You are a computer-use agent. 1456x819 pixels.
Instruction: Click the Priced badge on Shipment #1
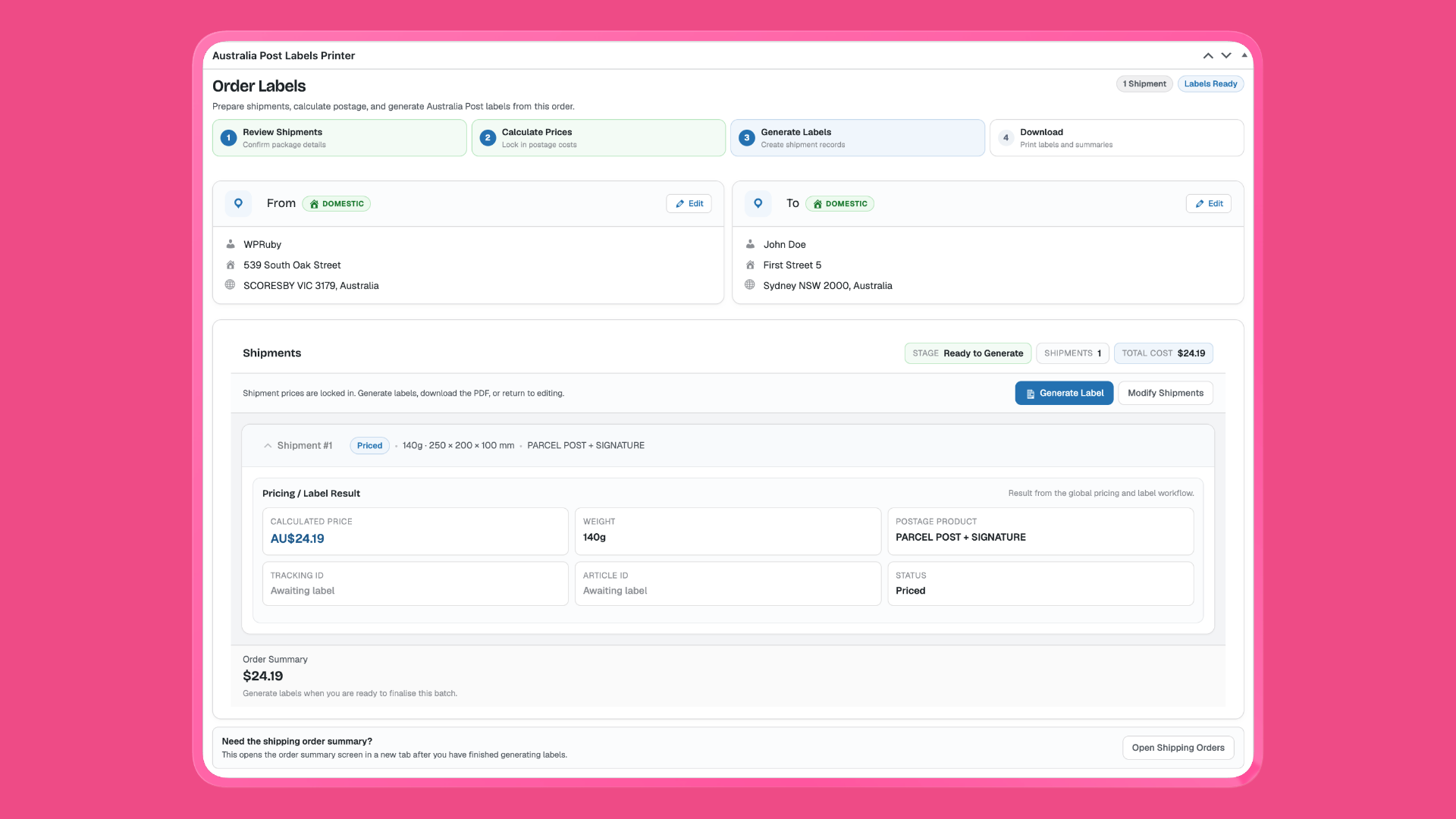pos(369,446)
